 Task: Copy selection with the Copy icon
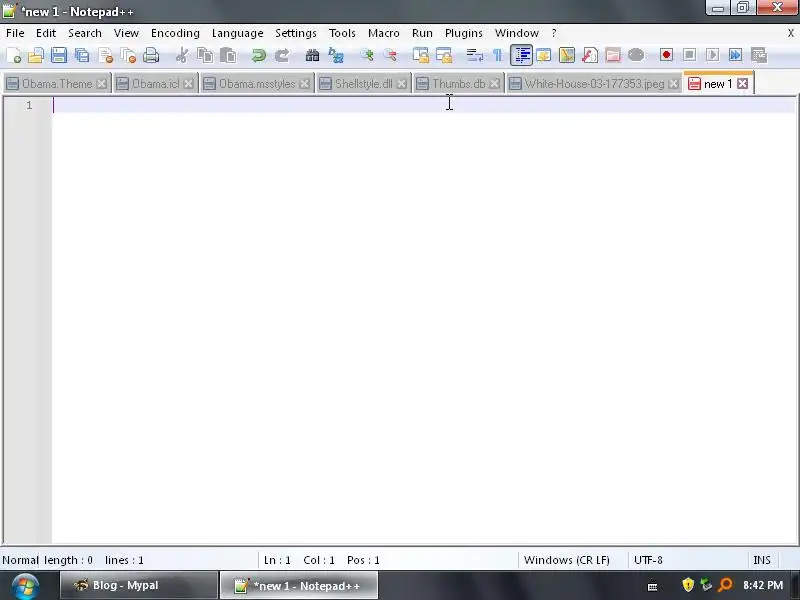click(205, 55)
